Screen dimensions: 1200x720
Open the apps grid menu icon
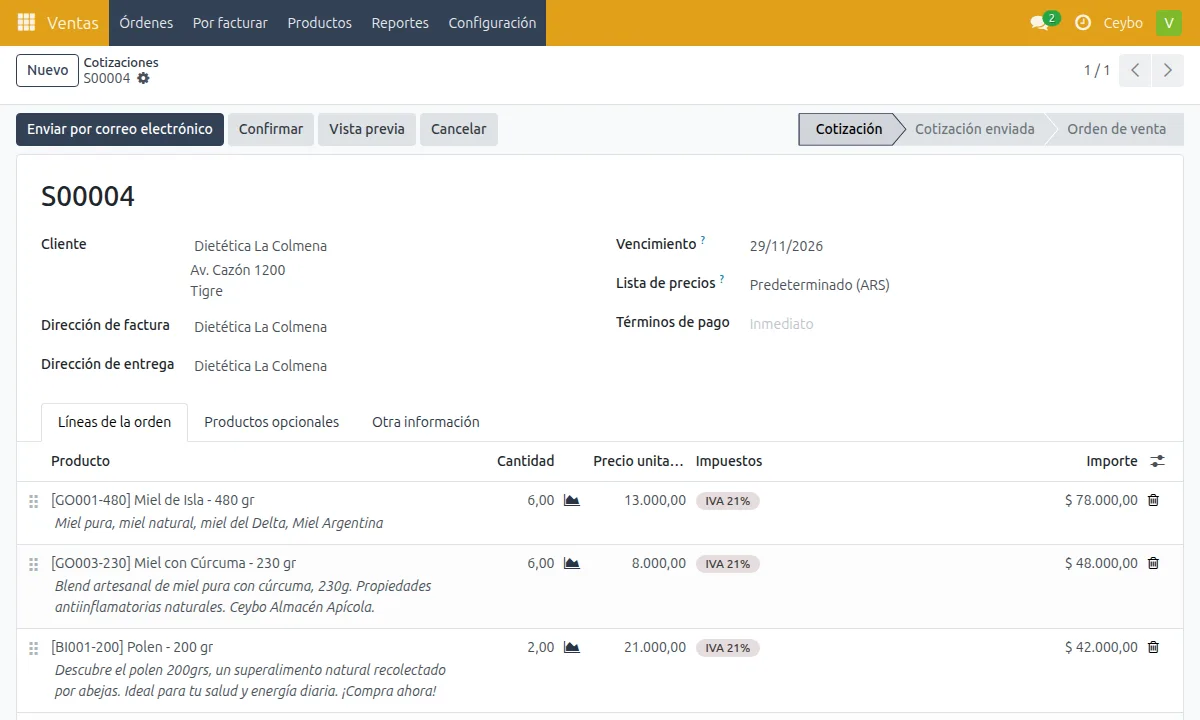pos(27,22)
